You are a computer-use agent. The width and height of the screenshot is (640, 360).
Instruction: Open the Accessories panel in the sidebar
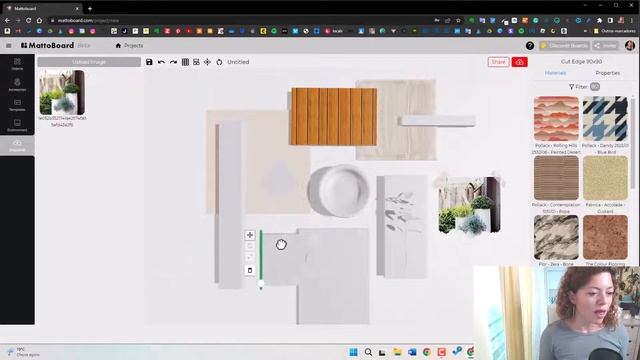17,85
